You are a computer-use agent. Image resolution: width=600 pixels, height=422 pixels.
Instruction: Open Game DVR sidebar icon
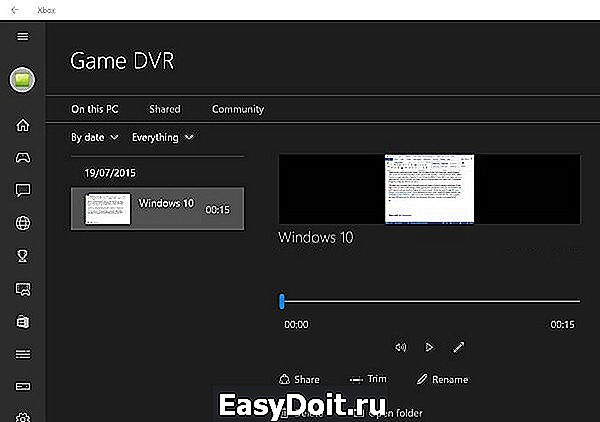point(23,289)
